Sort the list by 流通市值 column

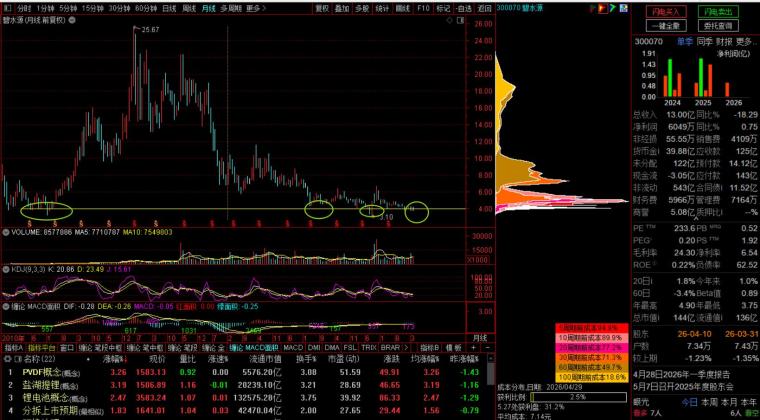click(265, 360)
